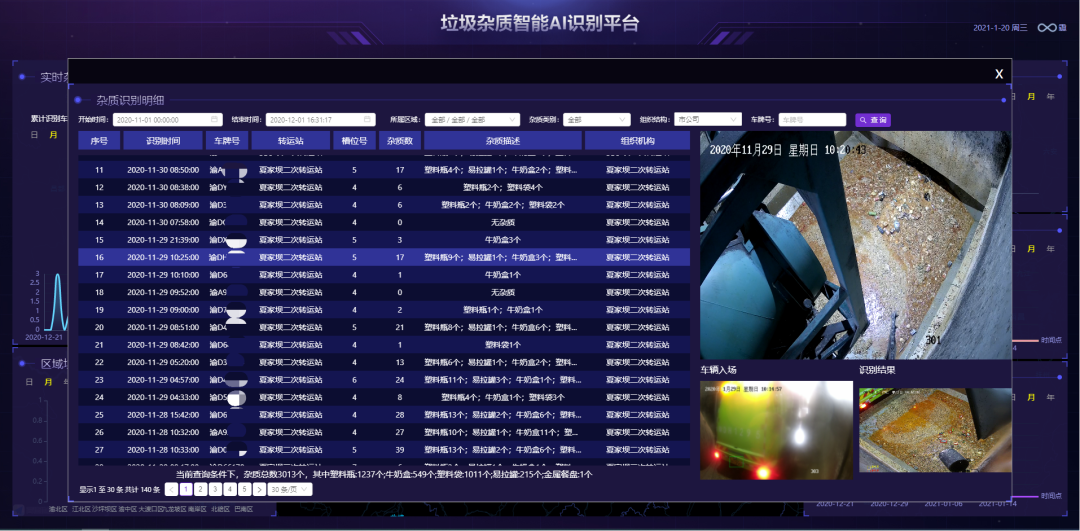The width and height of the screenshot is (1080, 531).
Task: Jump to page 3 in pagination
Action: [x=215, y=490]
